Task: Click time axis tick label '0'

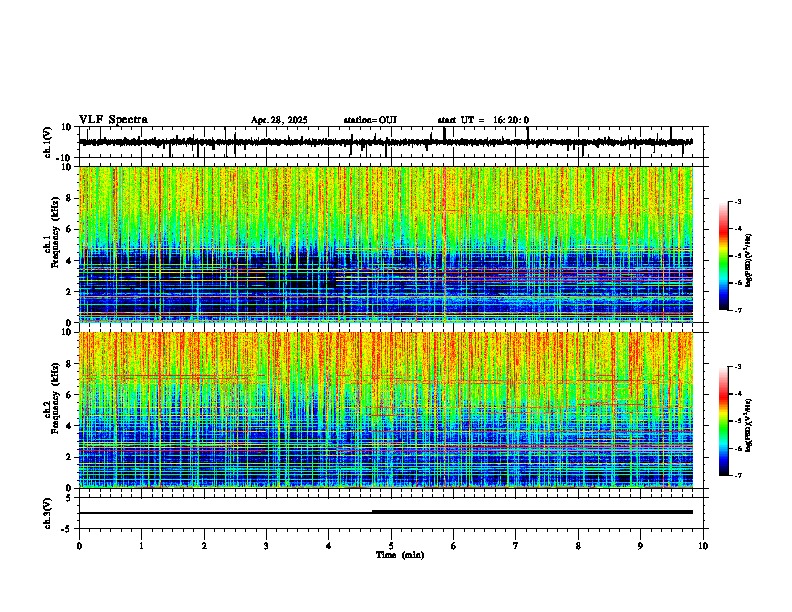Action: click(79, 546)
